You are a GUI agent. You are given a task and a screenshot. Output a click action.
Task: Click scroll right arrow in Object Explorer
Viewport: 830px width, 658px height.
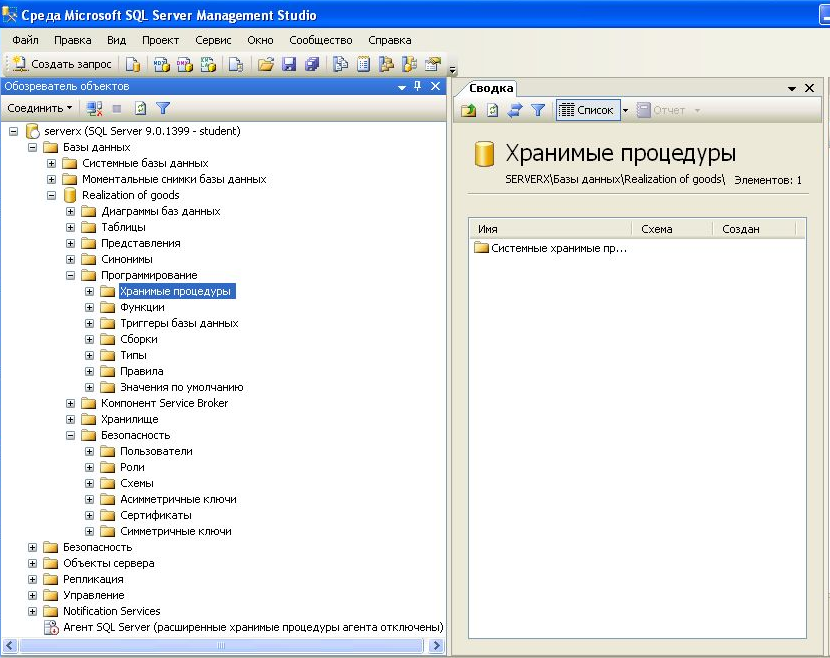pyautogui.click(x=436, y=645)
